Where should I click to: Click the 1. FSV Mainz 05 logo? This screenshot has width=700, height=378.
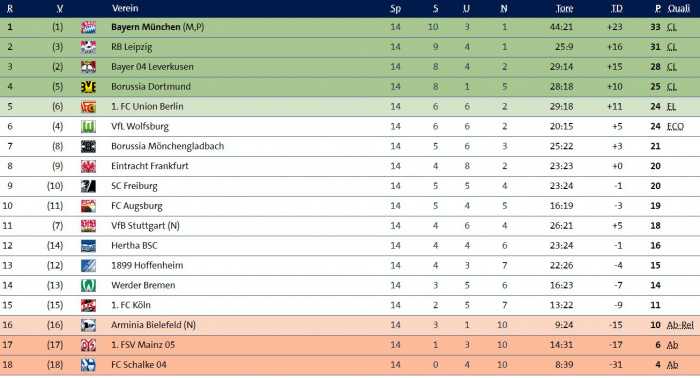point(88,345)
